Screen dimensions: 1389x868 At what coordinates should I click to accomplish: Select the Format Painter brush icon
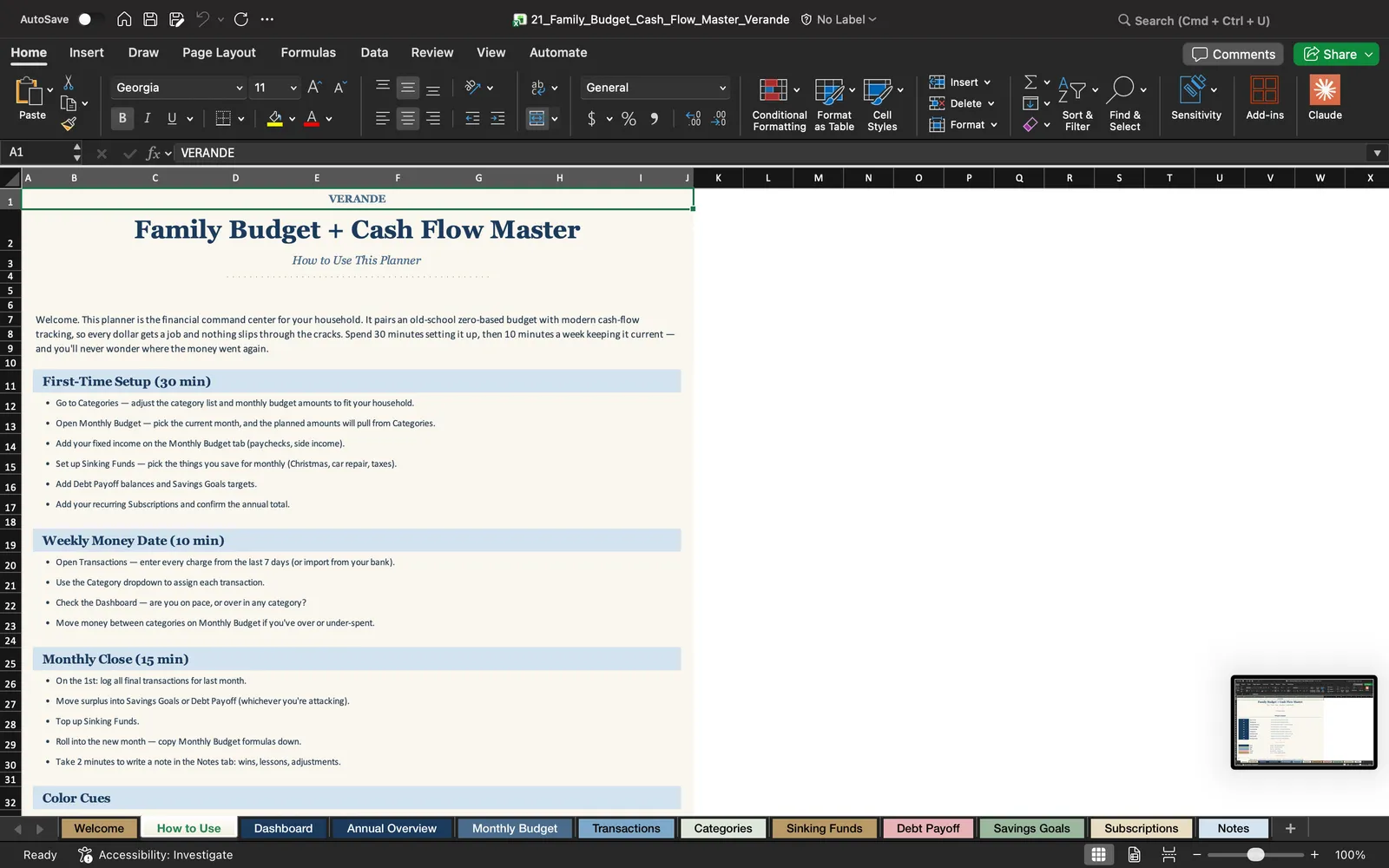pos(69,124)
